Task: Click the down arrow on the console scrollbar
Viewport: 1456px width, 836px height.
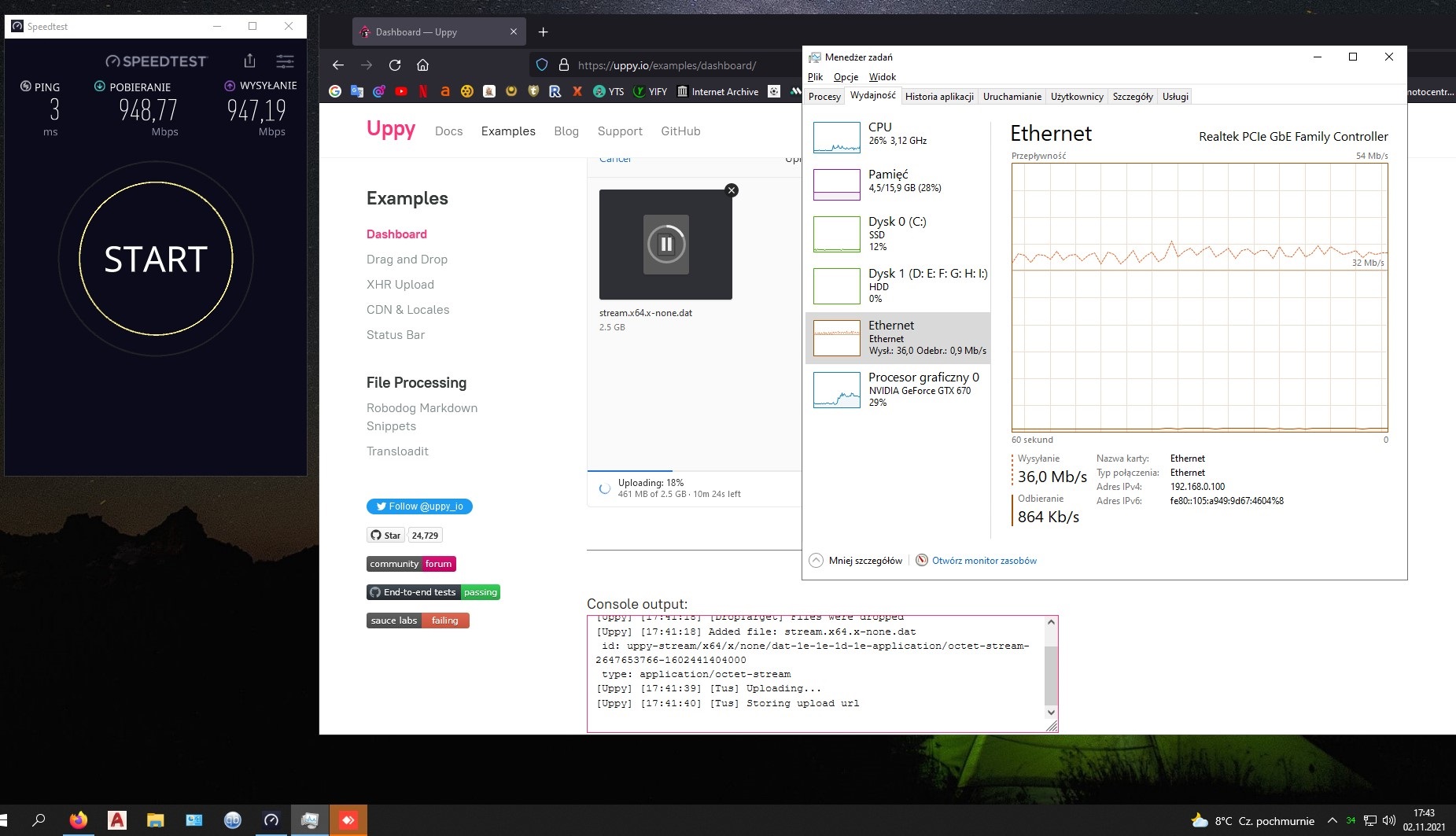Action: (1050, 712)
